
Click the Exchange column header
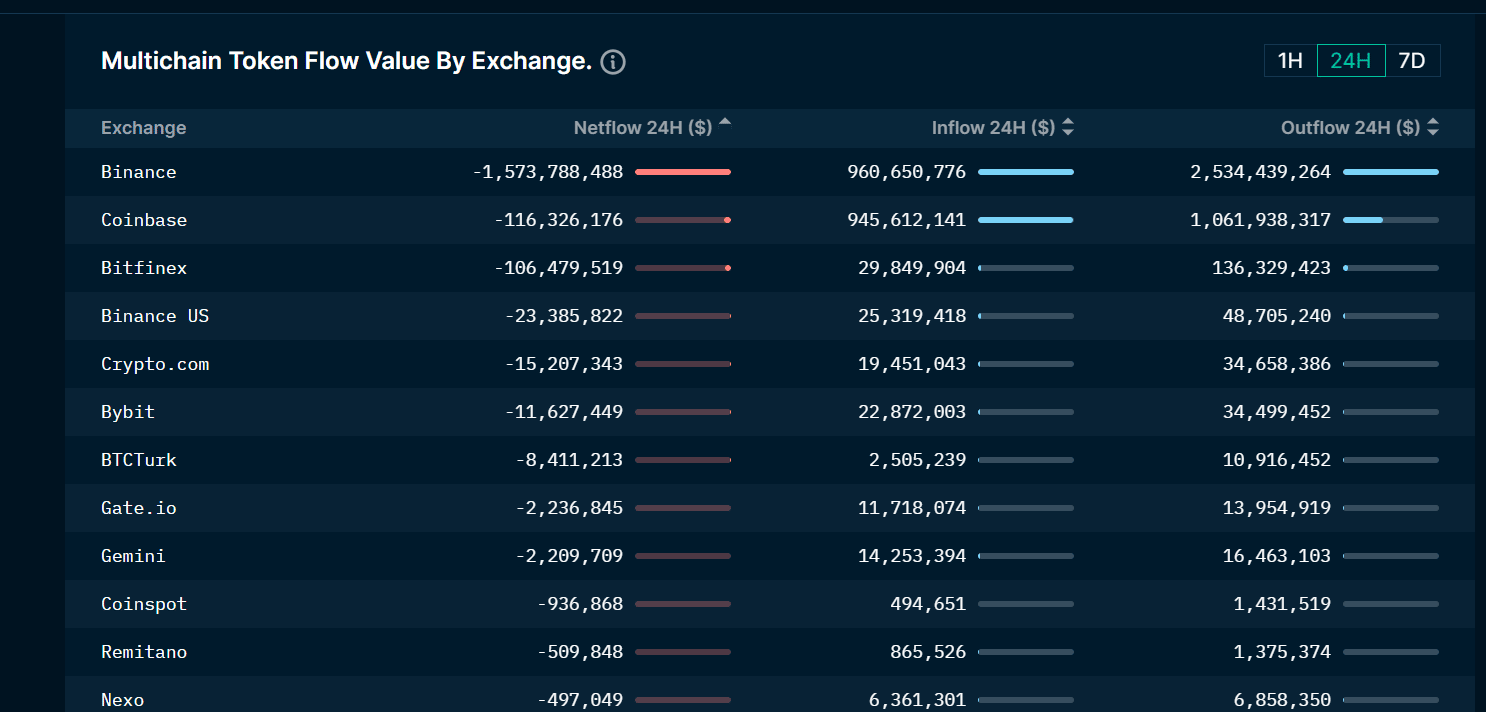[144, 128]
